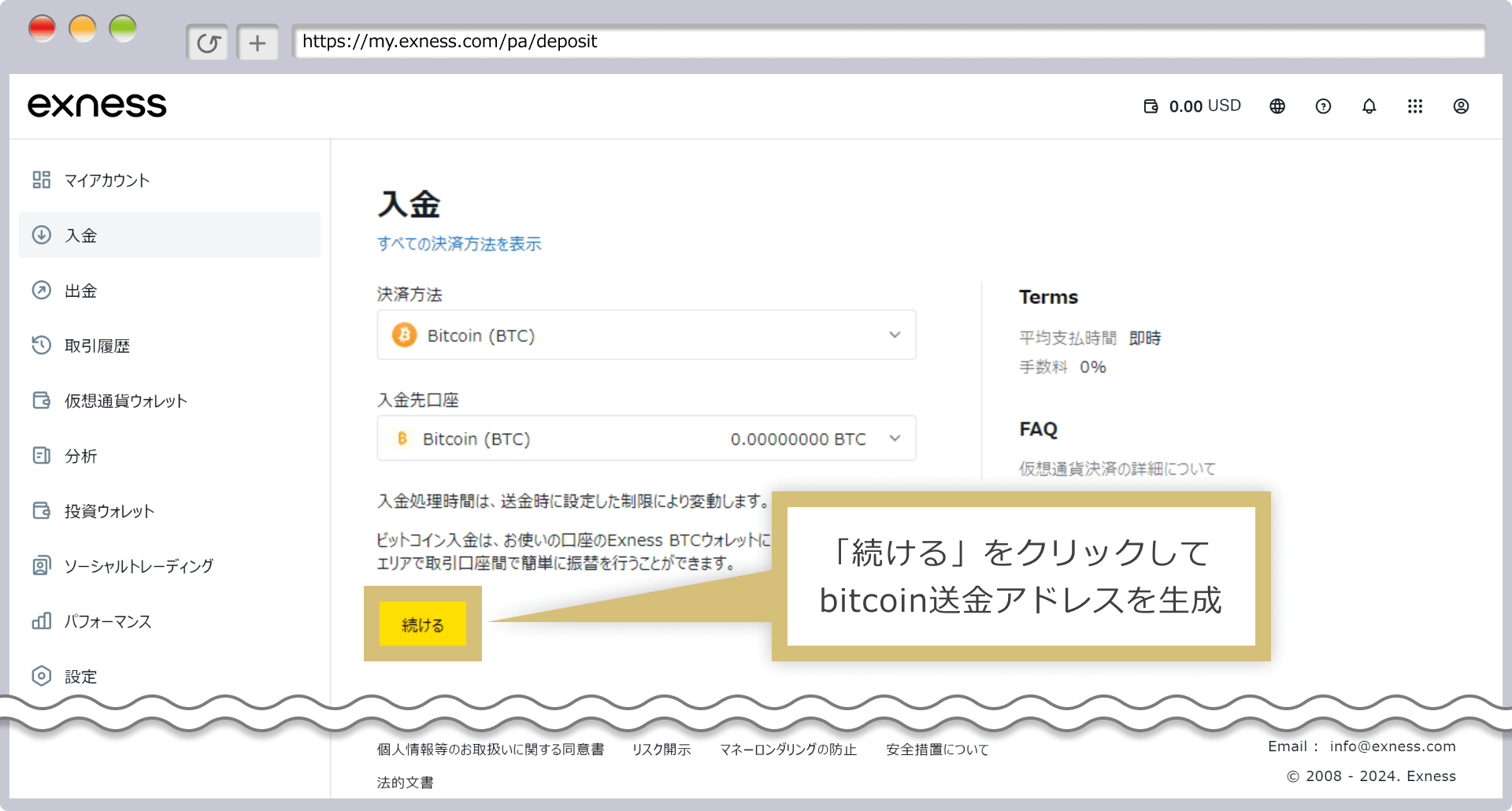This screenshot has width=1512, height=811.
Task: Click the orange Bitcoin icon in 決済方法
Action: pos(404,335)
